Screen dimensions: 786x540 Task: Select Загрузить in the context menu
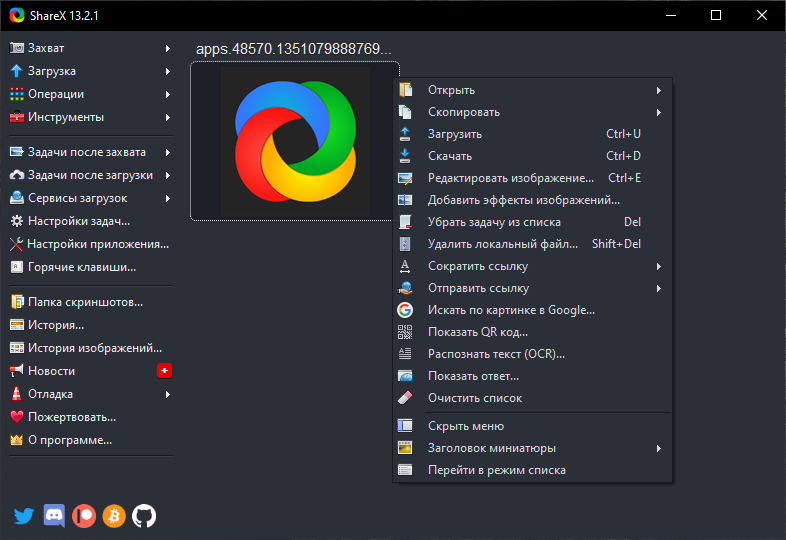pyautogui.click(x=532, y=134)
